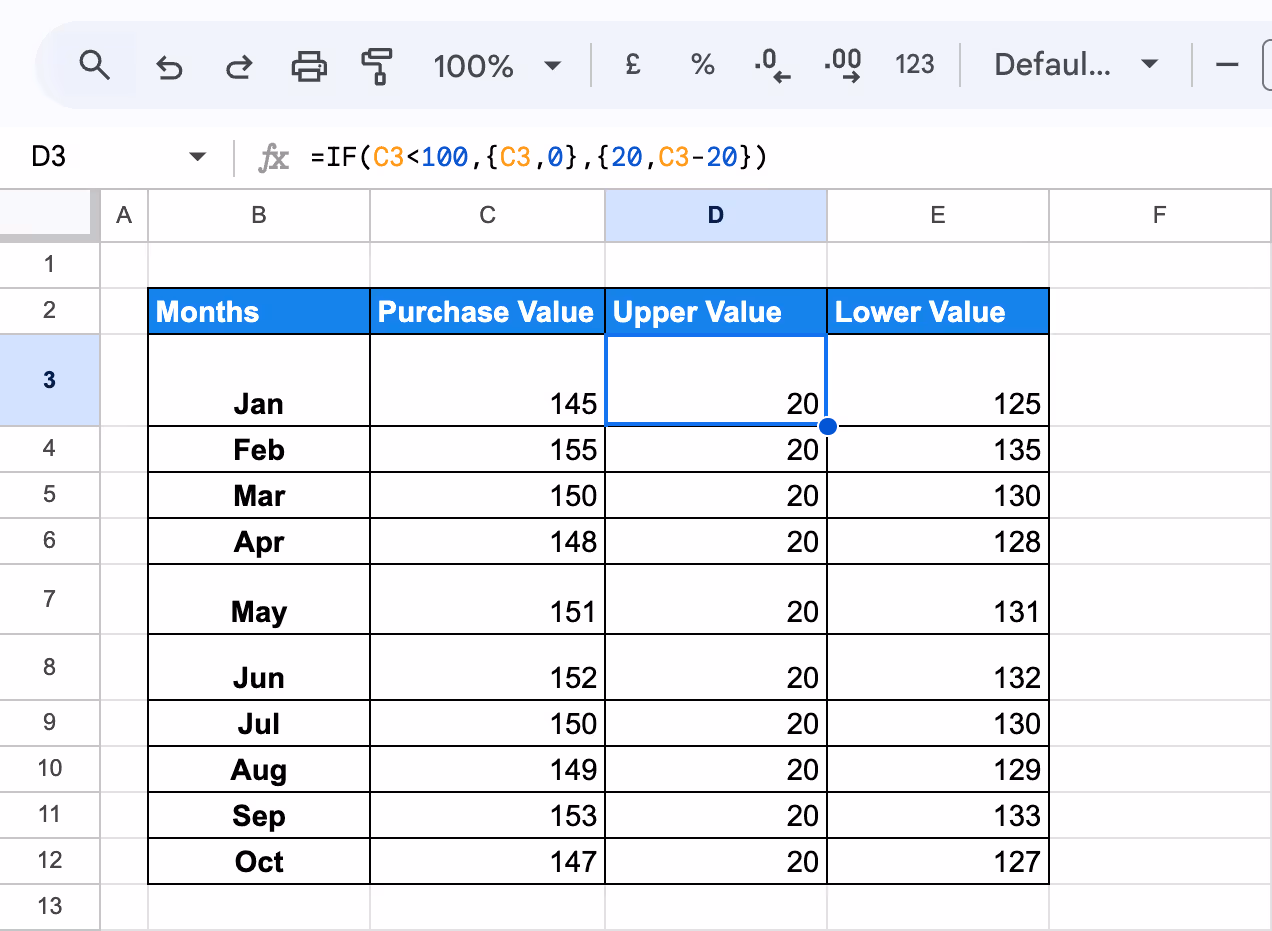Image resolution: width=1272 pixels, height=931 pixels.
Task: Click the blue fill handle on cell D3
Action: pos(827,426)
